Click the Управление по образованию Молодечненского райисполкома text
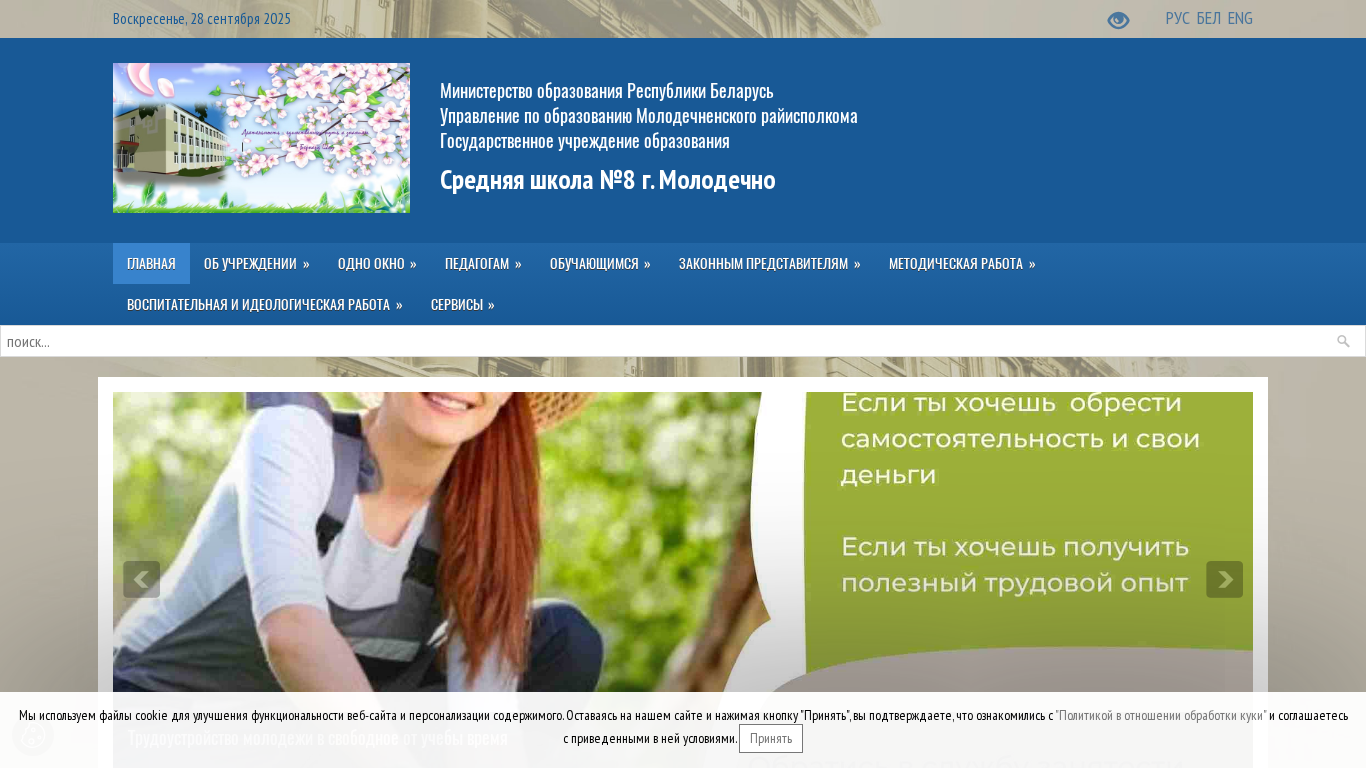 pyautogui.click(x=649, y=116)
